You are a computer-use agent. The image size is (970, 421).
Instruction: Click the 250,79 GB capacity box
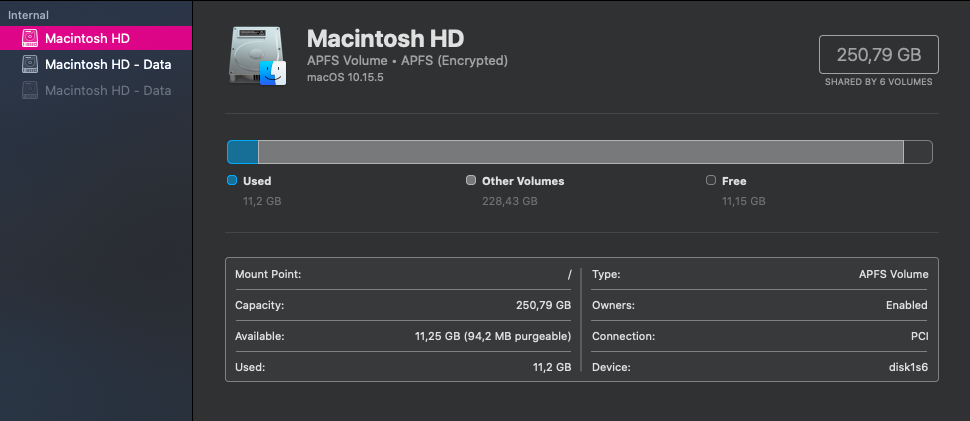(879, 55)
